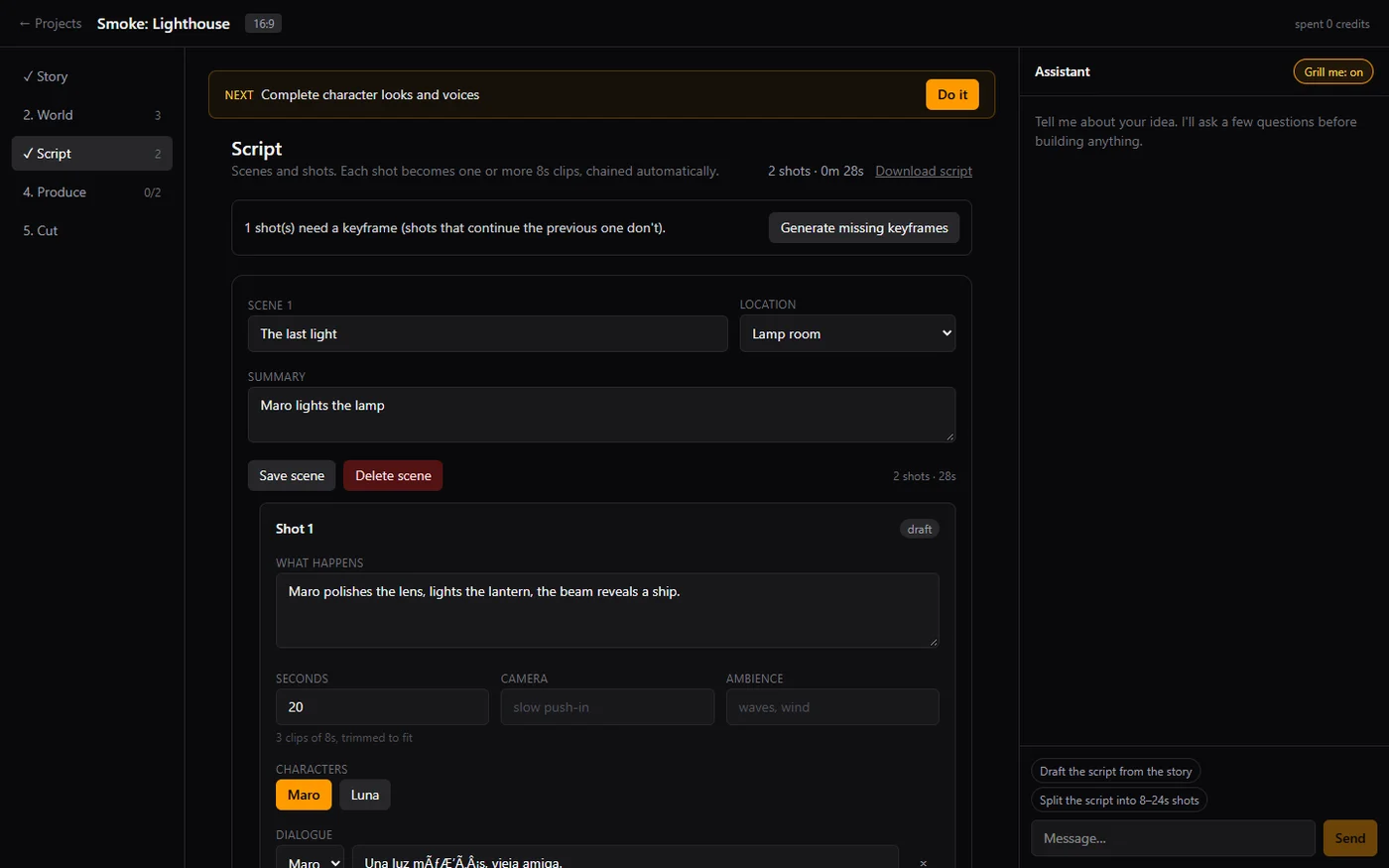Click the Ambience field with waves, wind

coord(832,707)
